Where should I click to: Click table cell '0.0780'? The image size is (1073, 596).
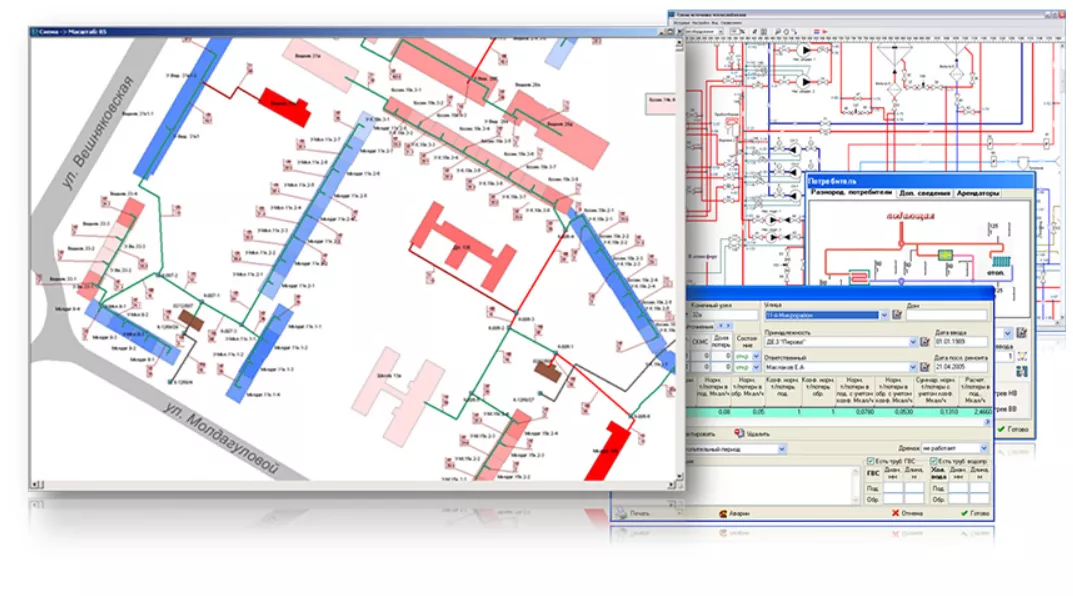coord(865,412)
